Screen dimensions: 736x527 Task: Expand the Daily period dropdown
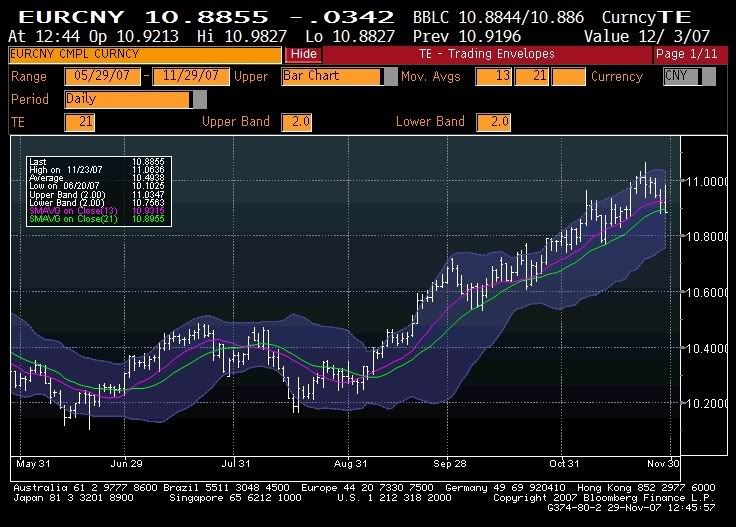(x=199, y=99)
